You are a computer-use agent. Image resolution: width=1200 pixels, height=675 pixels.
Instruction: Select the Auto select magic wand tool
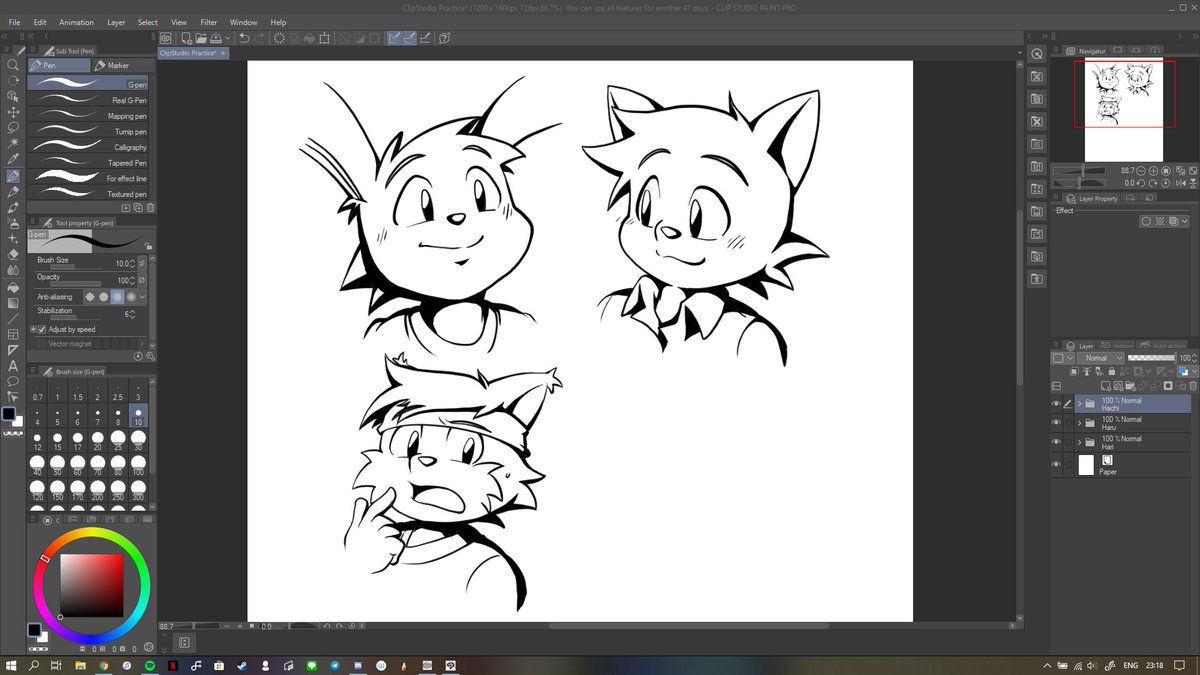click(x=13, y=144)
